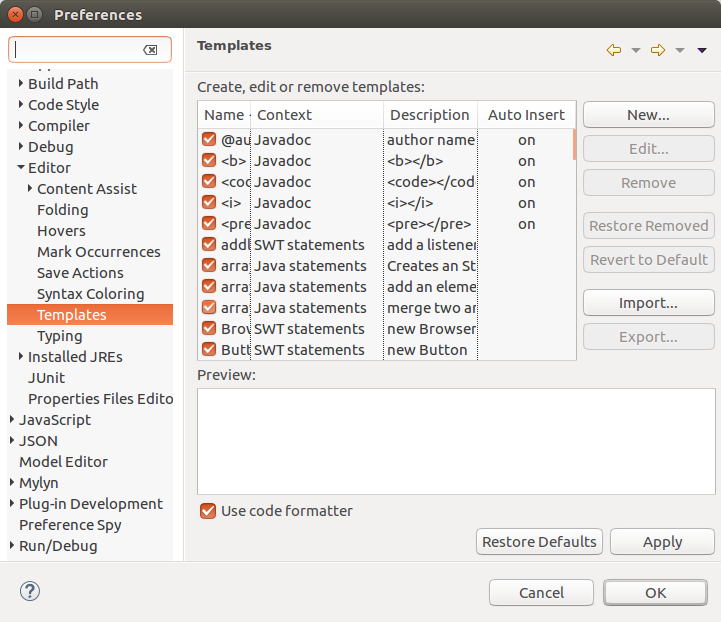Click Restore Defaults button
This screenshot has height=622, width=721.
[539, 542]
